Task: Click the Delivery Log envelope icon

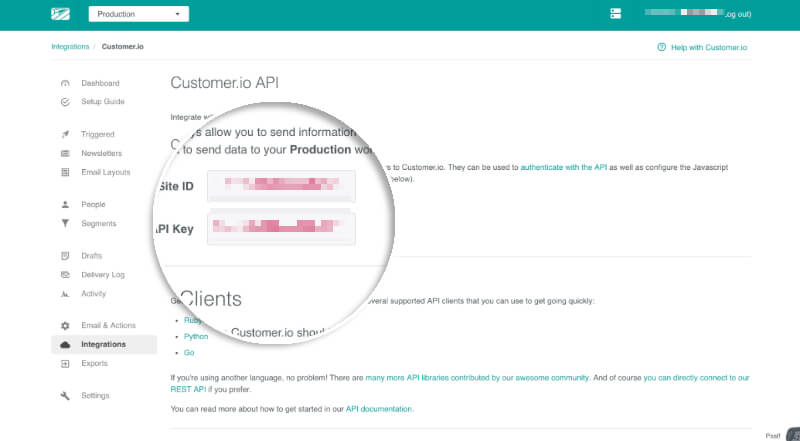Action: click(65, 275)
